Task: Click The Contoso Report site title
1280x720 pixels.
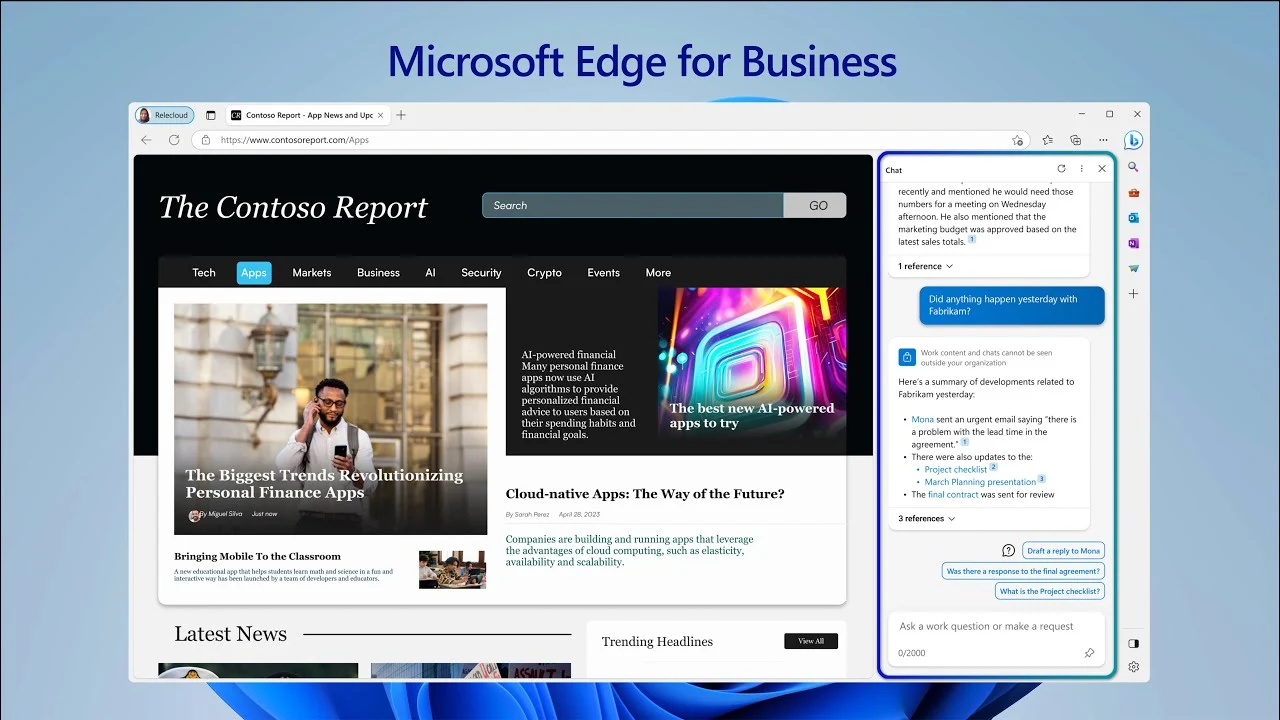Action: [293, 207]
